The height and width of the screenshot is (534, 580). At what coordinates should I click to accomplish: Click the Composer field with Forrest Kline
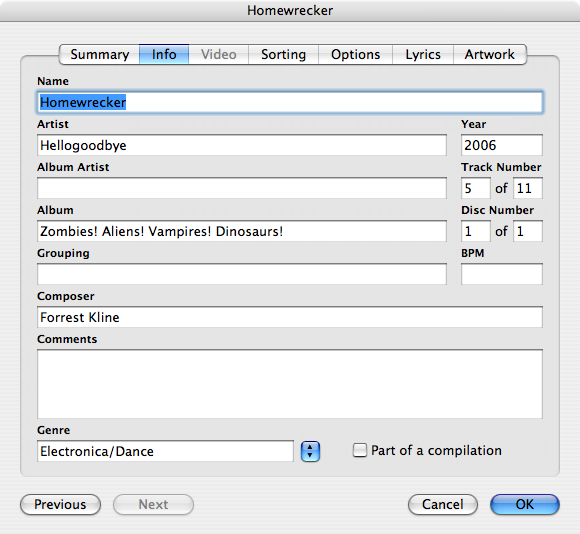290,317
